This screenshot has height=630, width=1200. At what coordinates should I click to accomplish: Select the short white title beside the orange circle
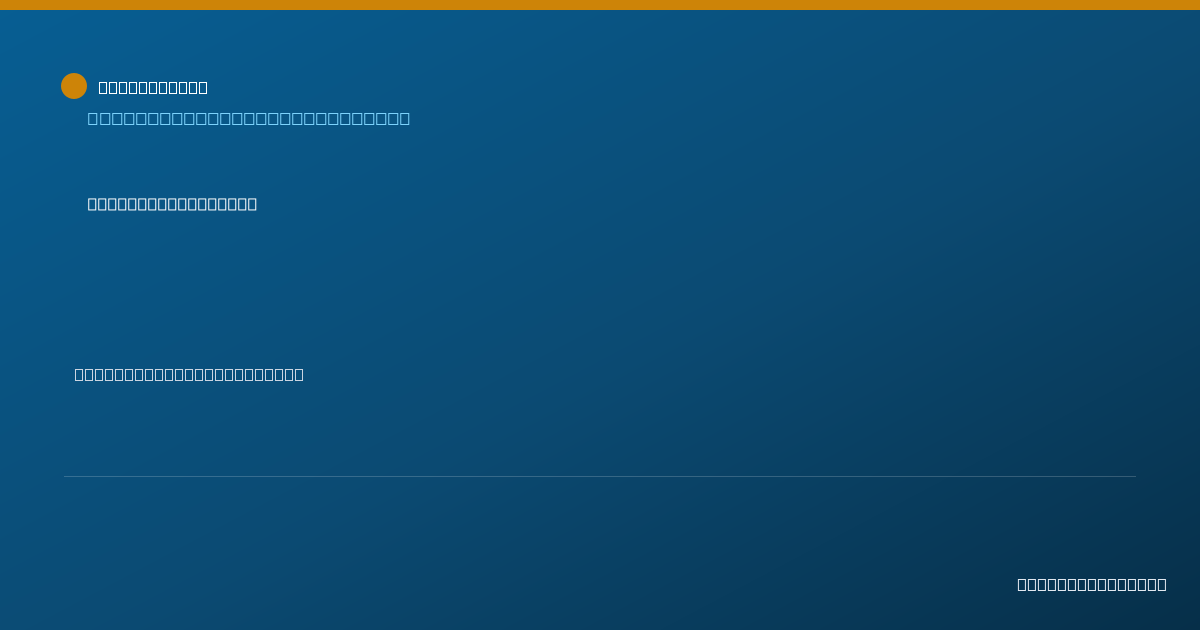click(x=153, y=87)
